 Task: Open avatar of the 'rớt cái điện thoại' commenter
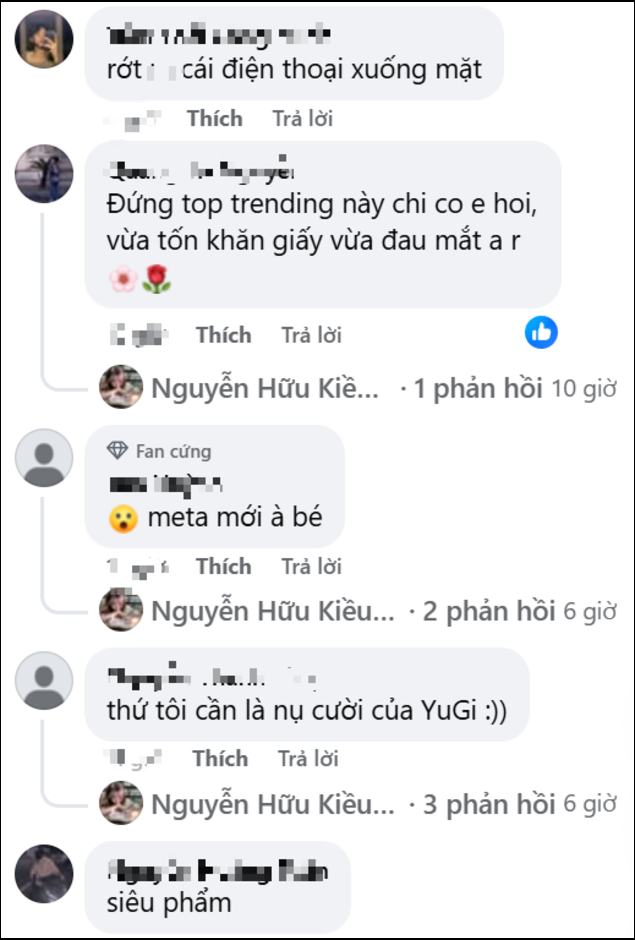(44, 39)
